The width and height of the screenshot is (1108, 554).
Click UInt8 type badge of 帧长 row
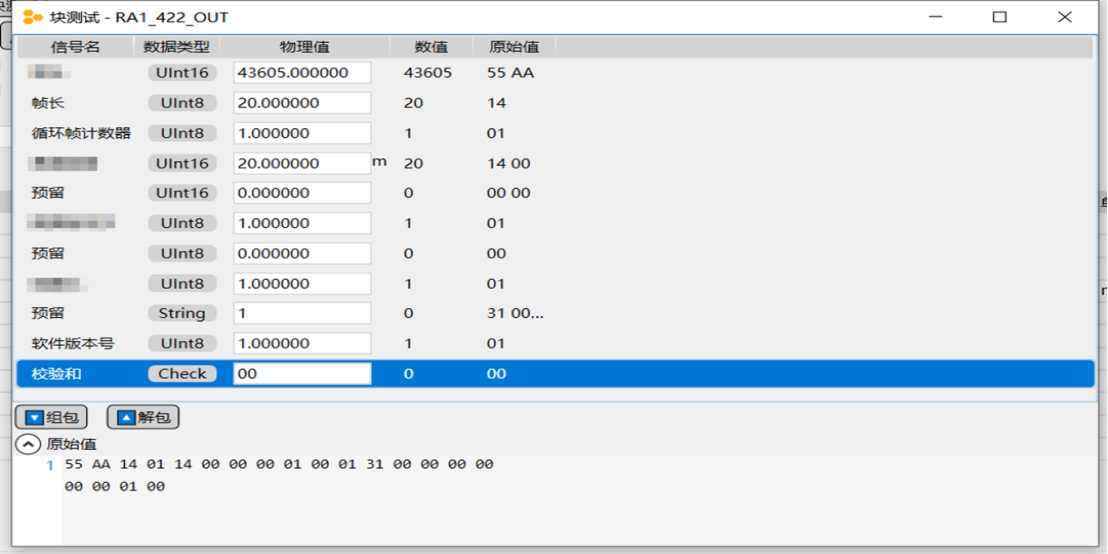point(182,103)
